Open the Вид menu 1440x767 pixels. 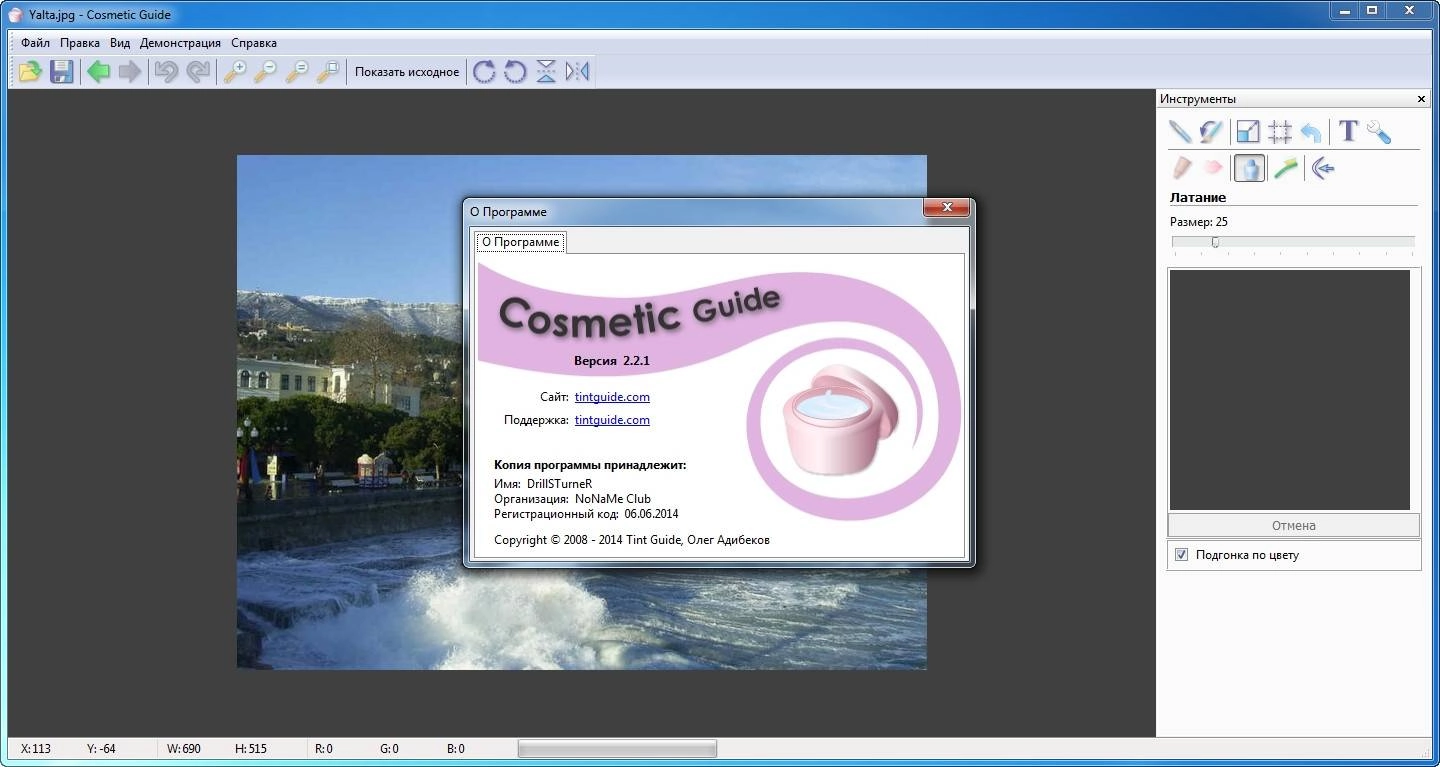coord(120,43)
